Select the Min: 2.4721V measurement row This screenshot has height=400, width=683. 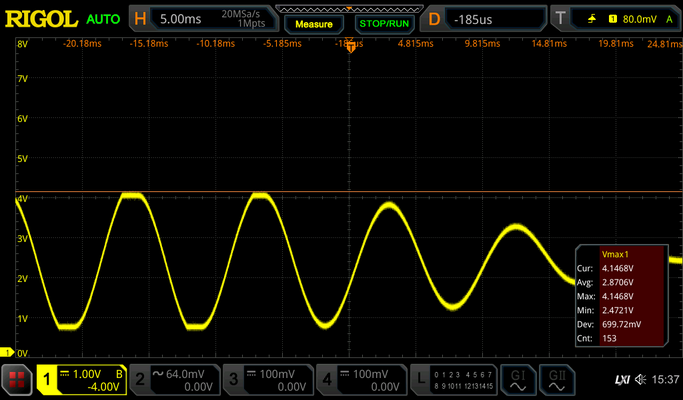621,310
